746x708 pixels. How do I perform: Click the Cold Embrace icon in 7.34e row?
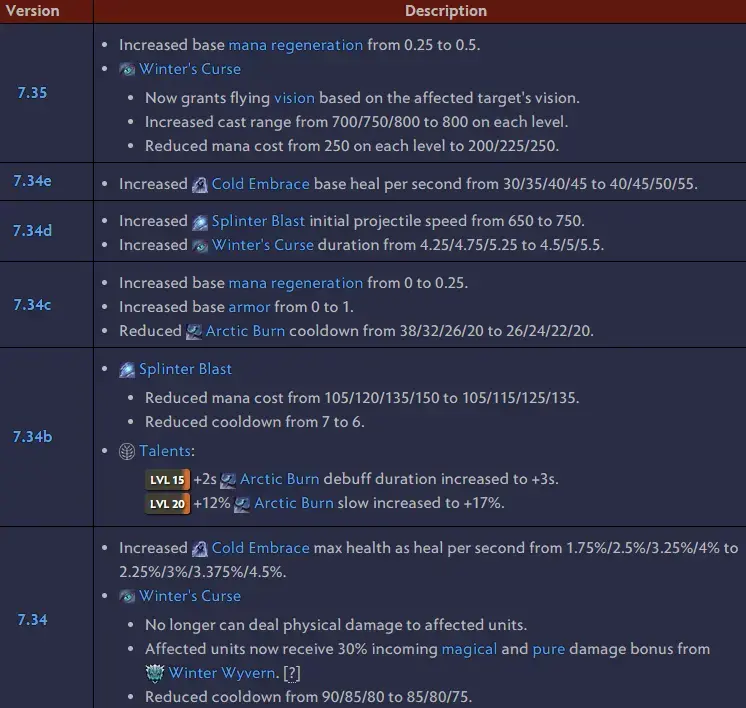[200, 185]
